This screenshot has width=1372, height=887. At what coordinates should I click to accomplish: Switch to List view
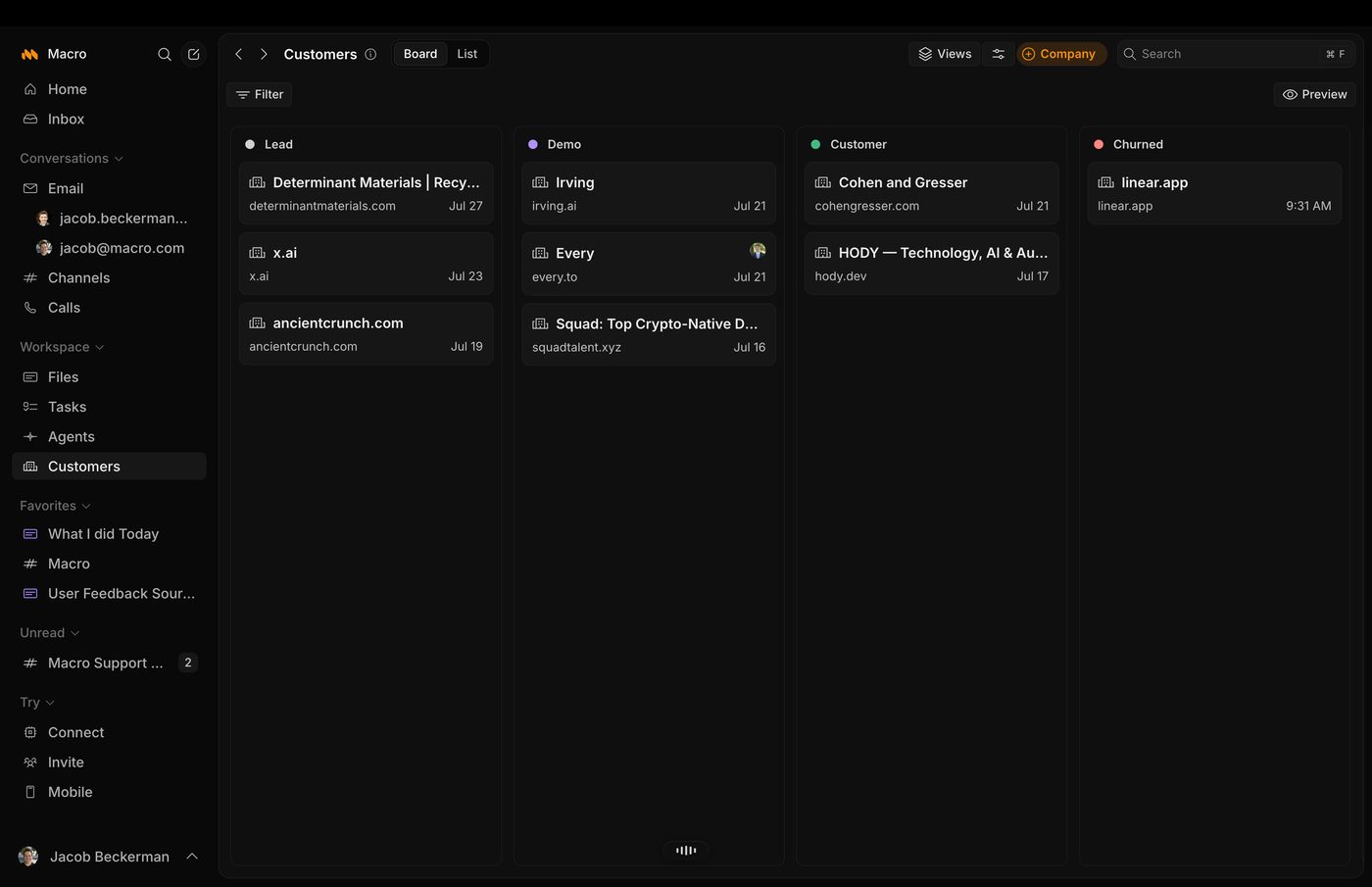pos(467,54)
